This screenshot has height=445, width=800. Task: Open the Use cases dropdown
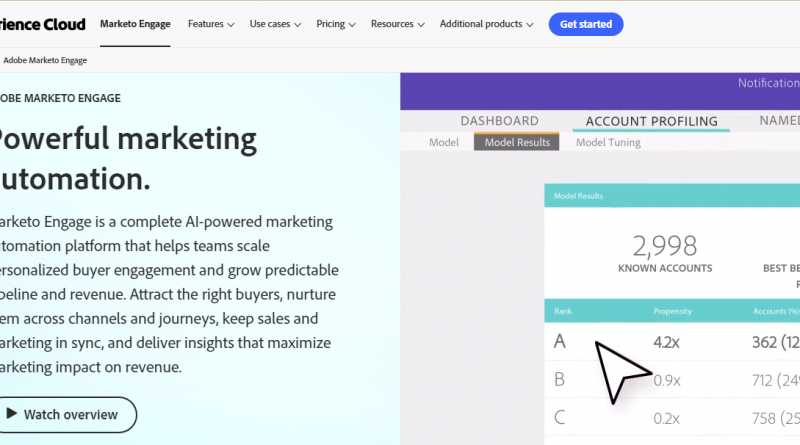point(275,24)
